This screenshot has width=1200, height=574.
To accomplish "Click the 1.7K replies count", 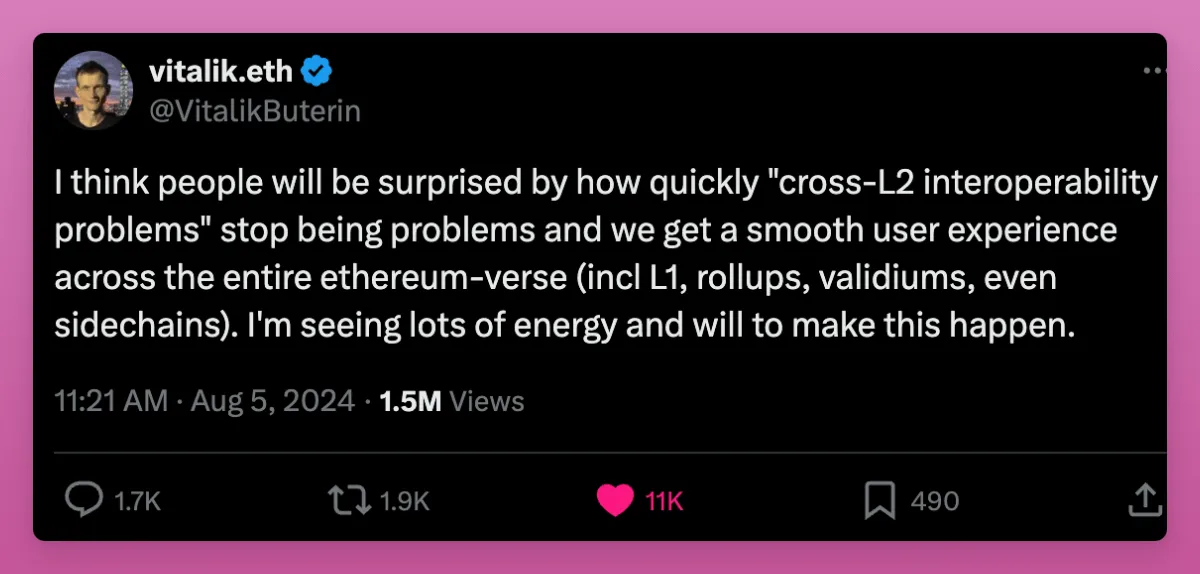I will tap(138, 501).
